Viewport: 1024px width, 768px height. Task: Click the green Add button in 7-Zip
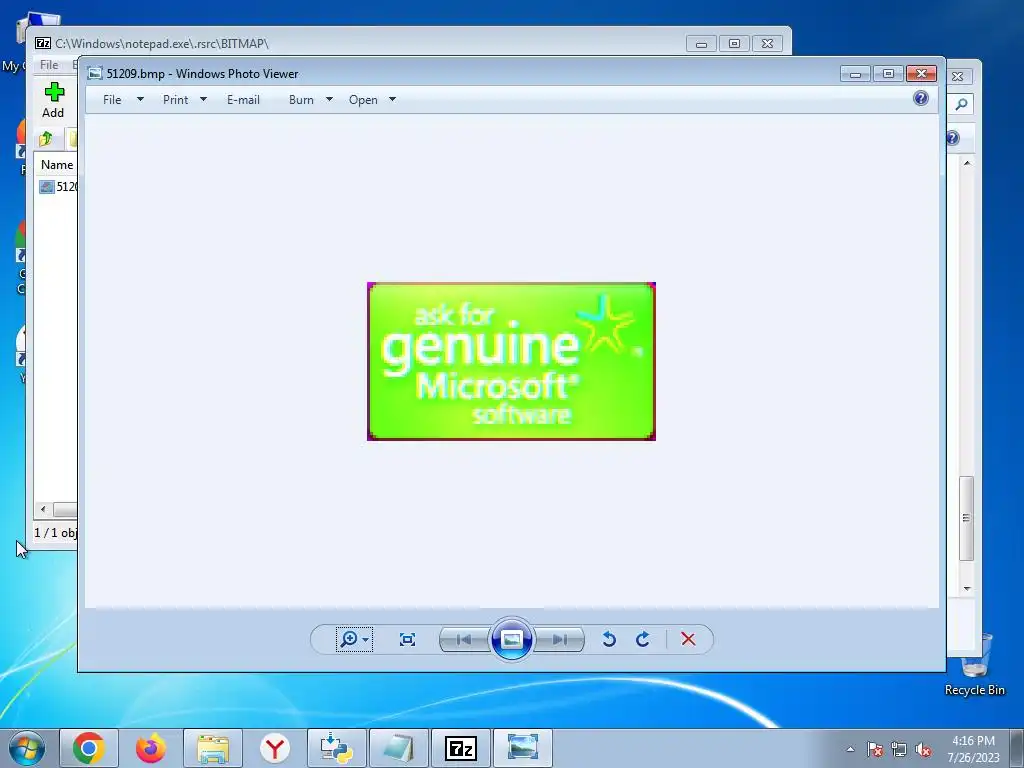[54, 100]
